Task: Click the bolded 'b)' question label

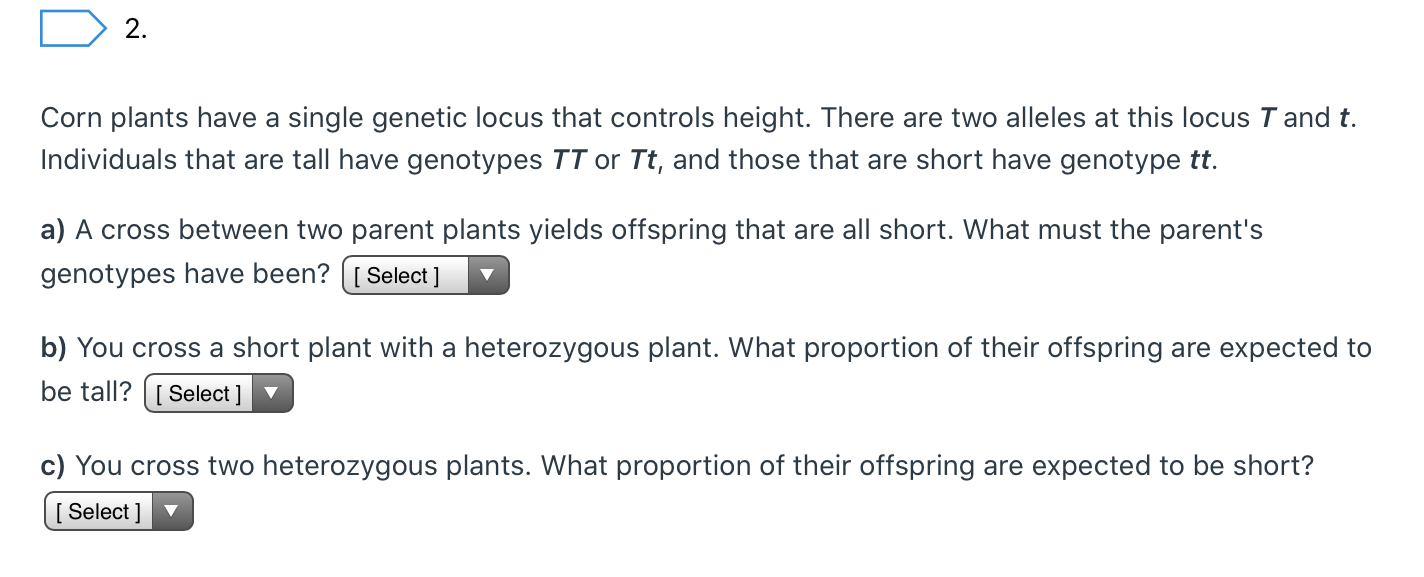Action: (52, 347)
